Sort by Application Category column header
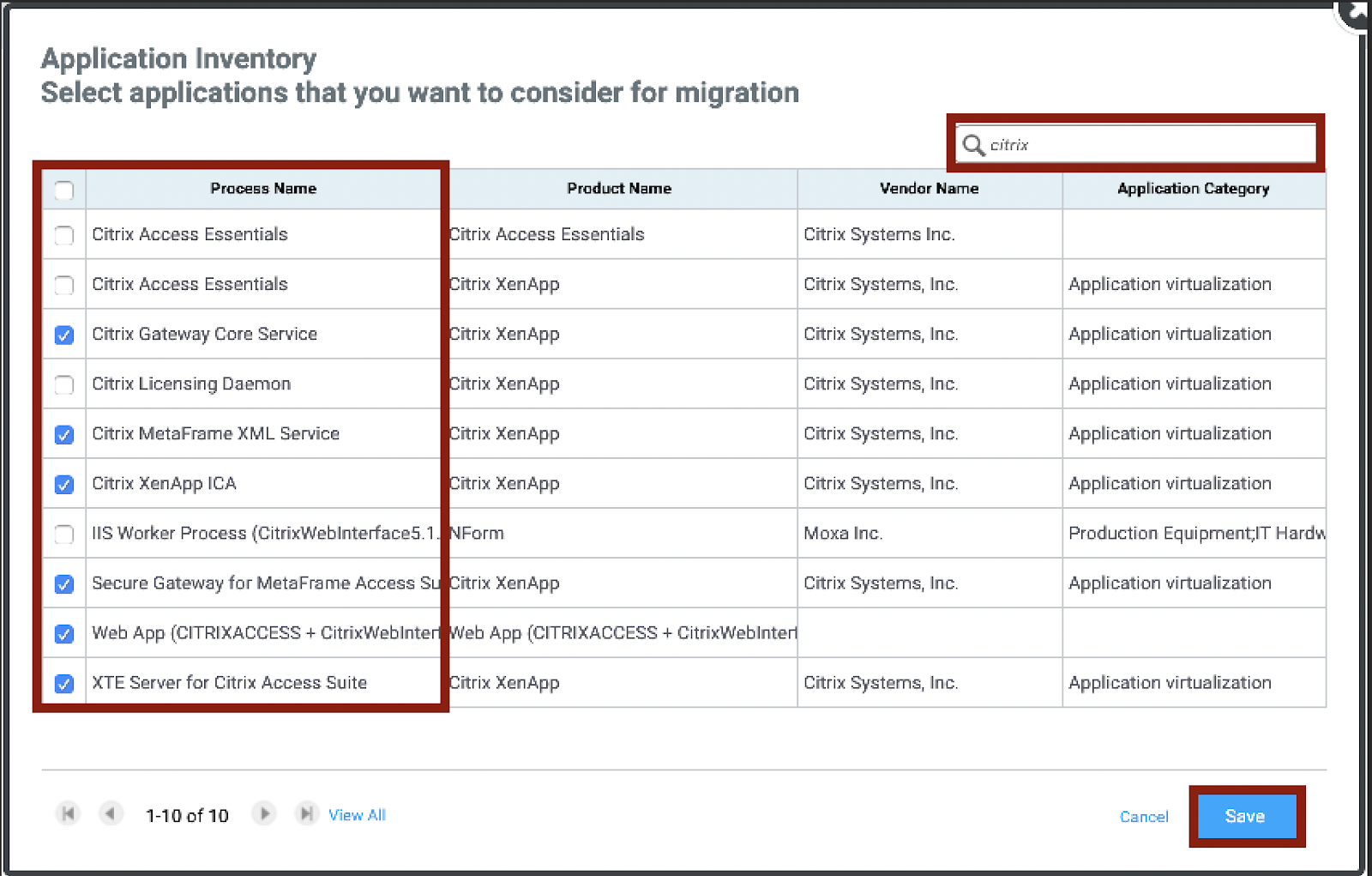Image resolution: width=1372 pixels, height=876 pixels. coord(1193,189)
